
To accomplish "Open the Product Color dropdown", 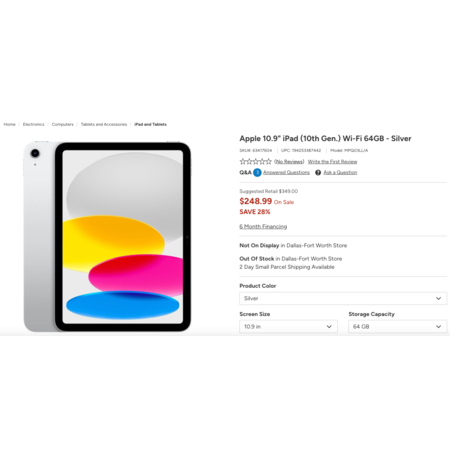I will point(343,298).
